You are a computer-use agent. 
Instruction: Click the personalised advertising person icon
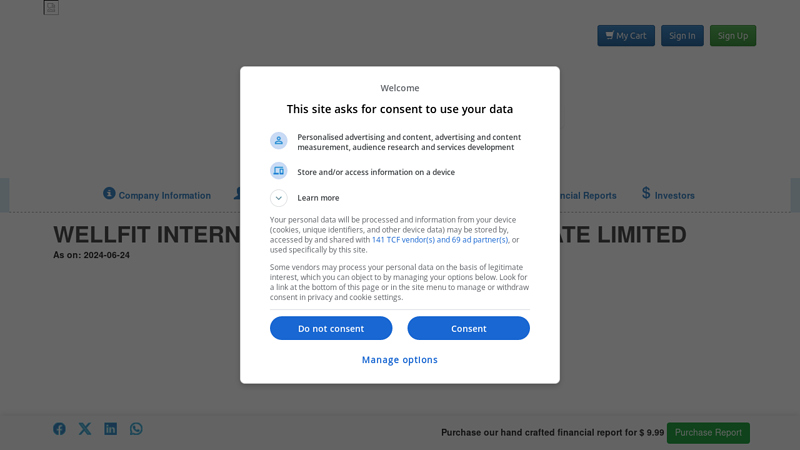click(x=278, y=141)
